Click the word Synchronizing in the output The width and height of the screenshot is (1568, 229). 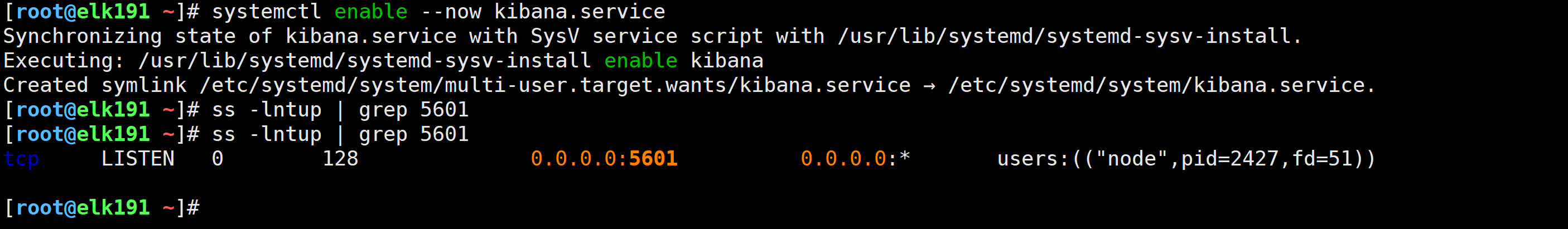(83, 36)
